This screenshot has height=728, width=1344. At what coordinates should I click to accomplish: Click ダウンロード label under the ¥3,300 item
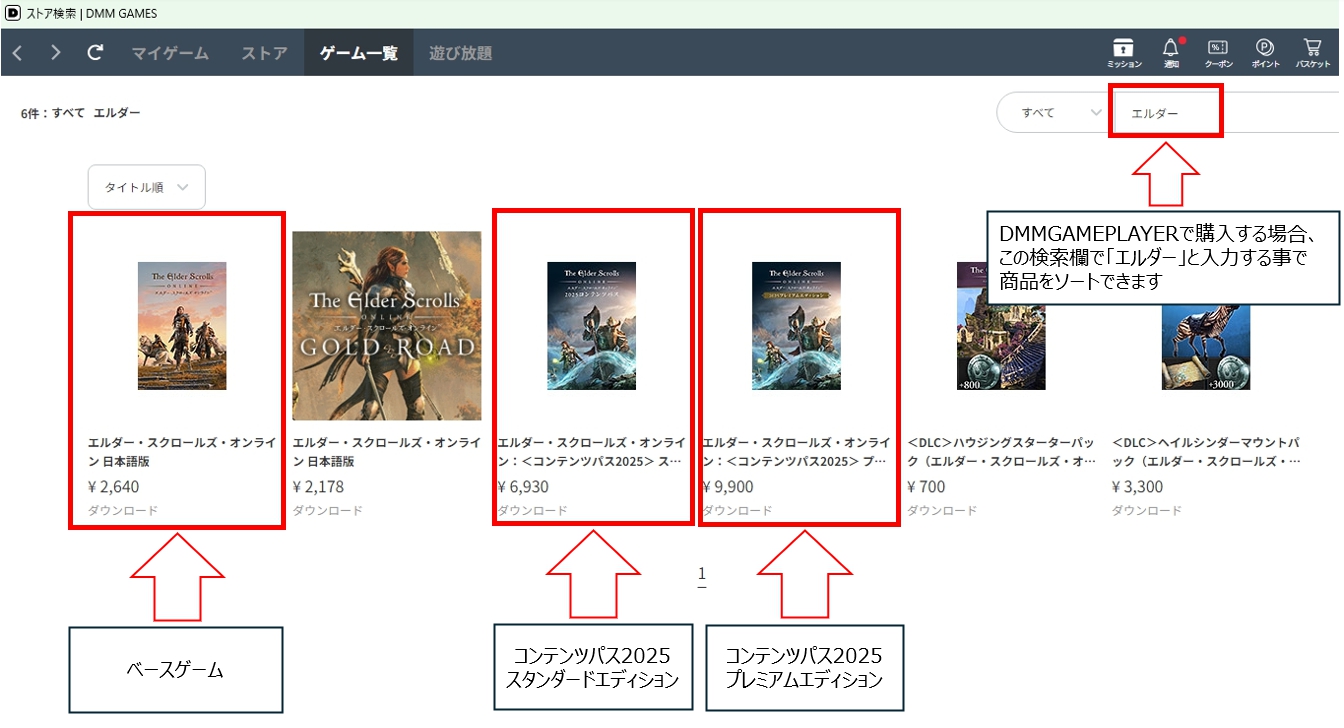click(x=1147, y=510)
